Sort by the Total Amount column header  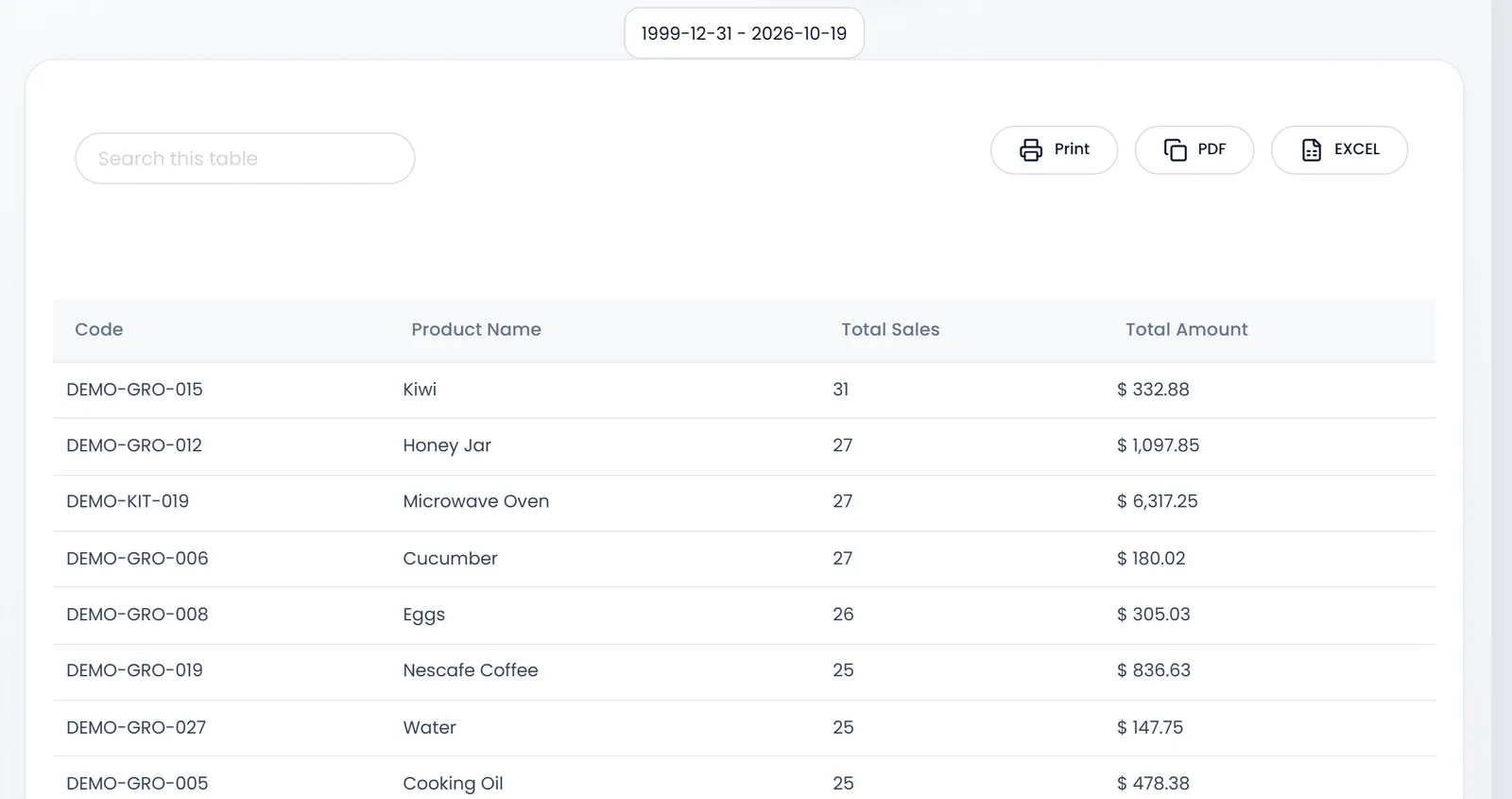(1186, 329)
